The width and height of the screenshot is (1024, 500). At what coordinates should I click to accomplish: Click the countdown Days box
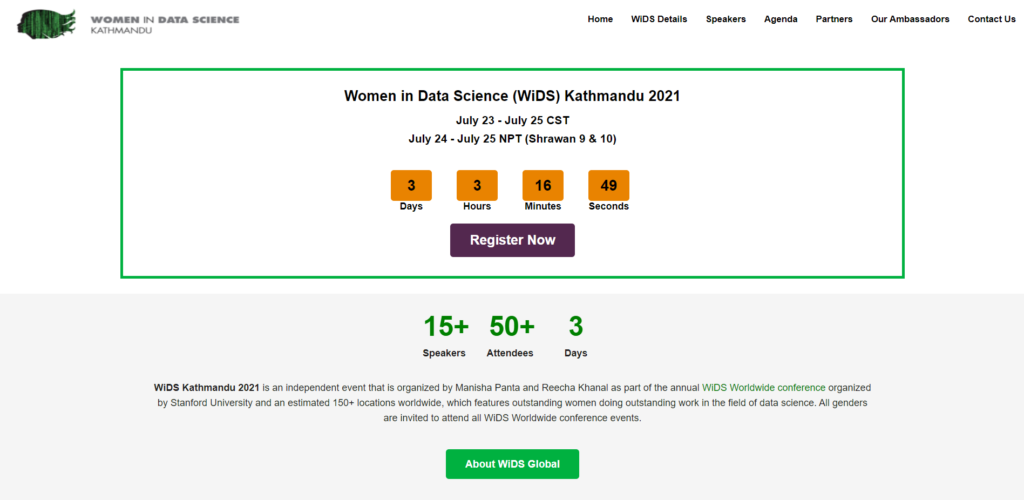[x=411, y=185]
